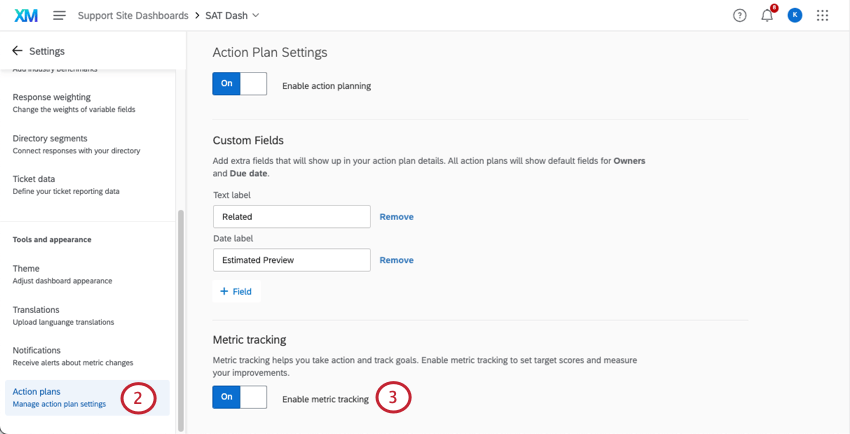Open the user account avatar

[x=795, y=15]
